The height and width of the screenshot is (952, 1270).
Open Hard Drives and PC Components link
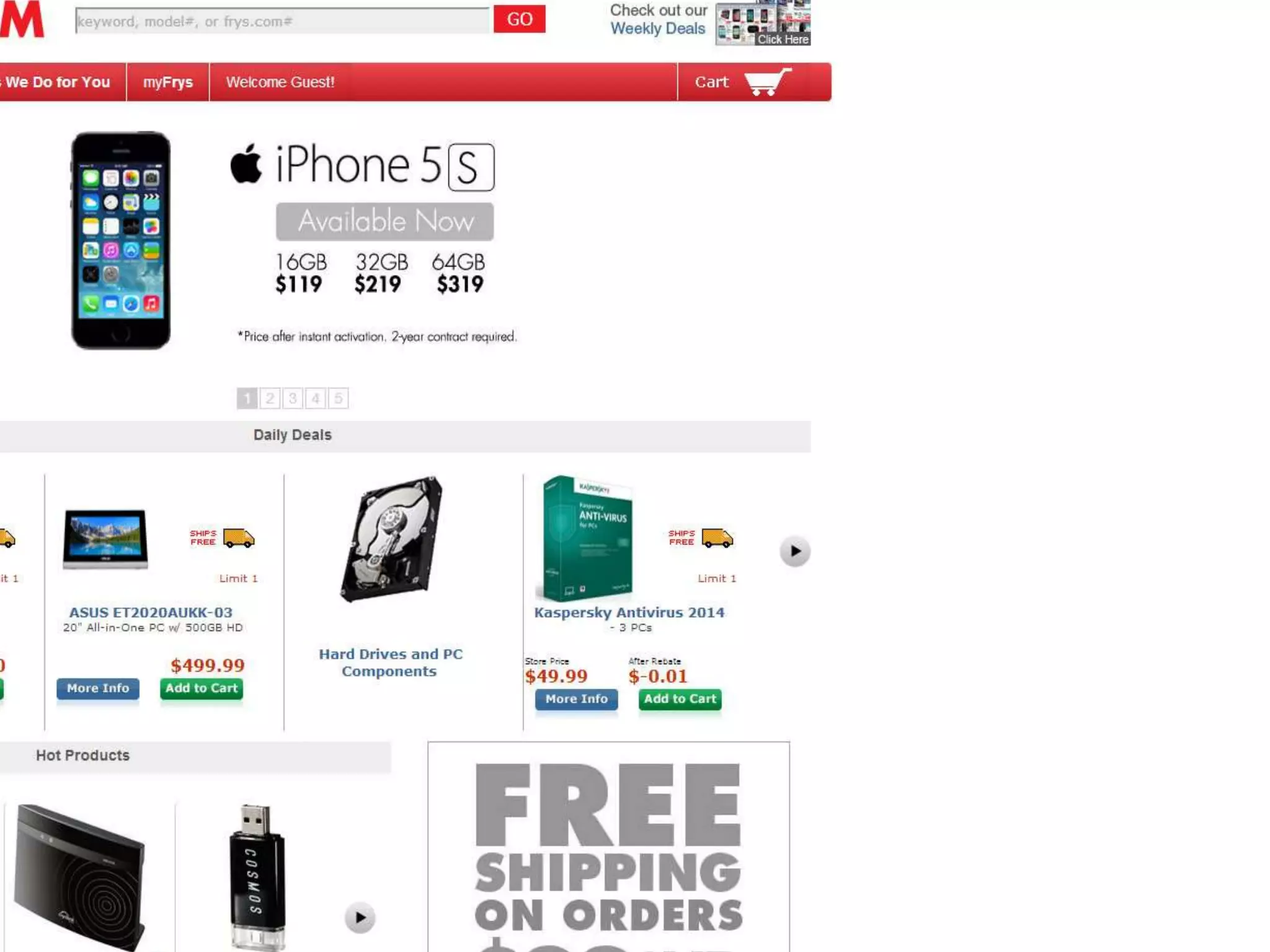(x=391, y=663)
